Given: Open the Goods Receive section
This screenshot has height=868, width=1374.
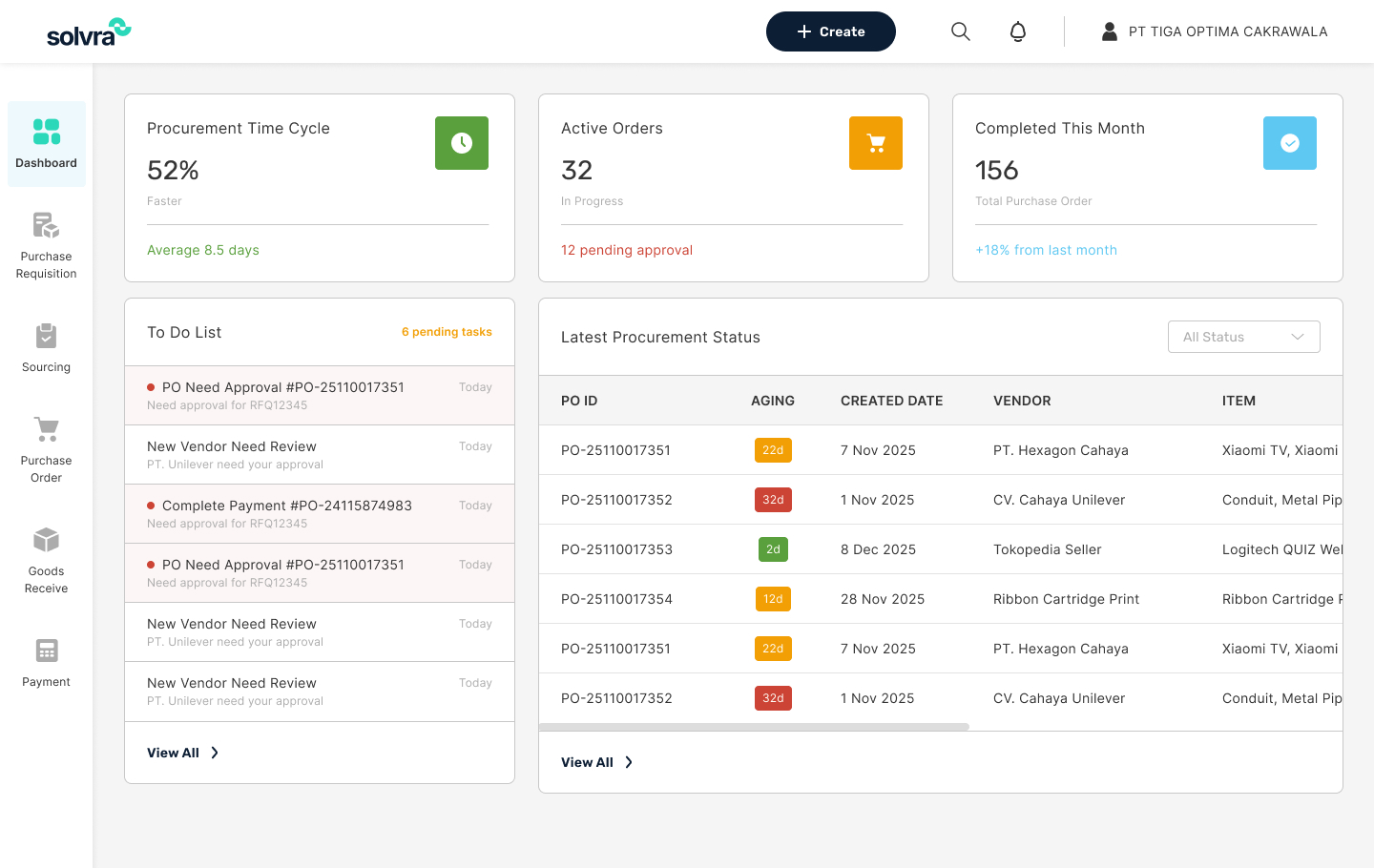Looking at the screenshot, I should 46,540.
